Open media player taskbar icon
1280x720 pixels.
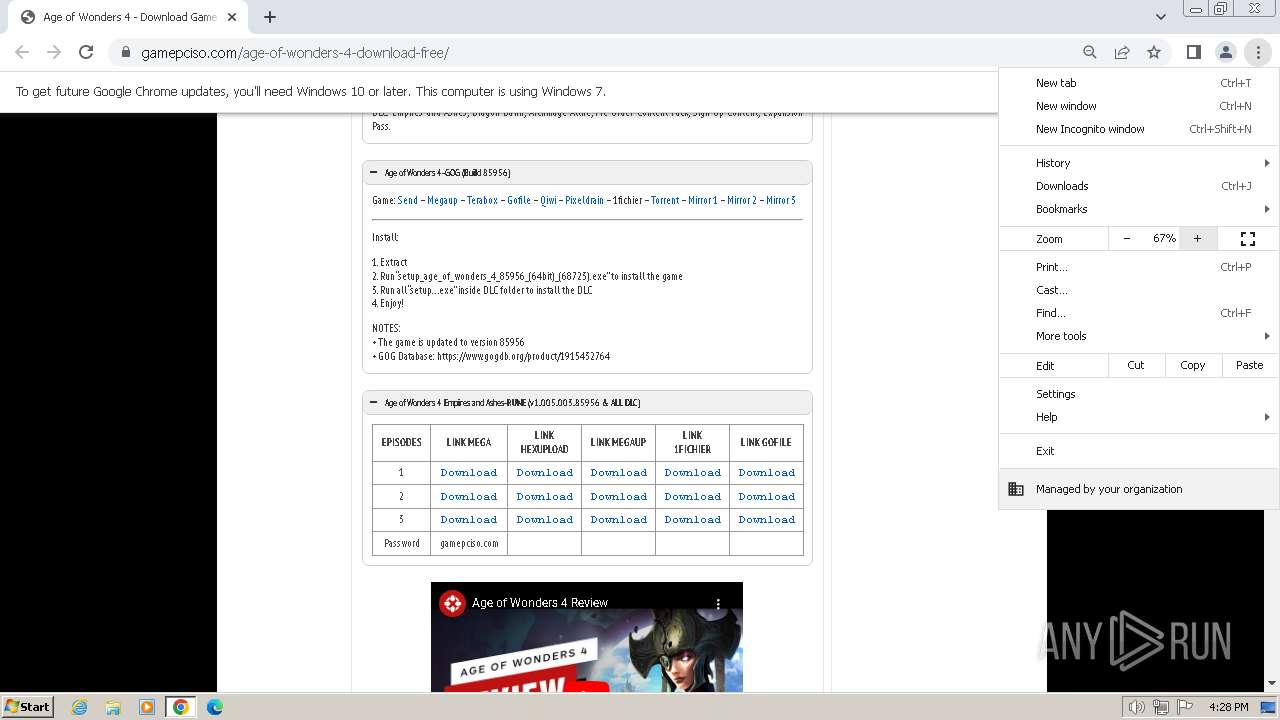click(x=147, y=707)
